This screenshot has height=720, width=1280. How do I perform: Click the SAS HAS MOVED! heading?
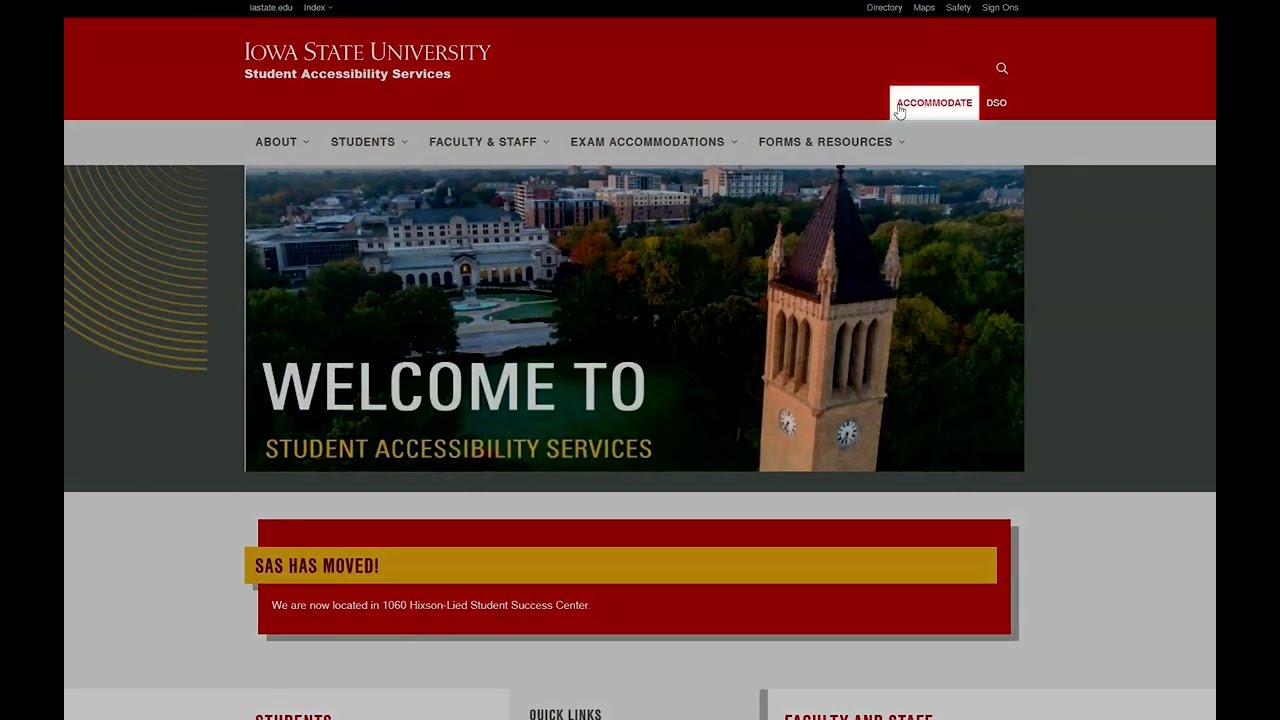(x=317, y=566)
